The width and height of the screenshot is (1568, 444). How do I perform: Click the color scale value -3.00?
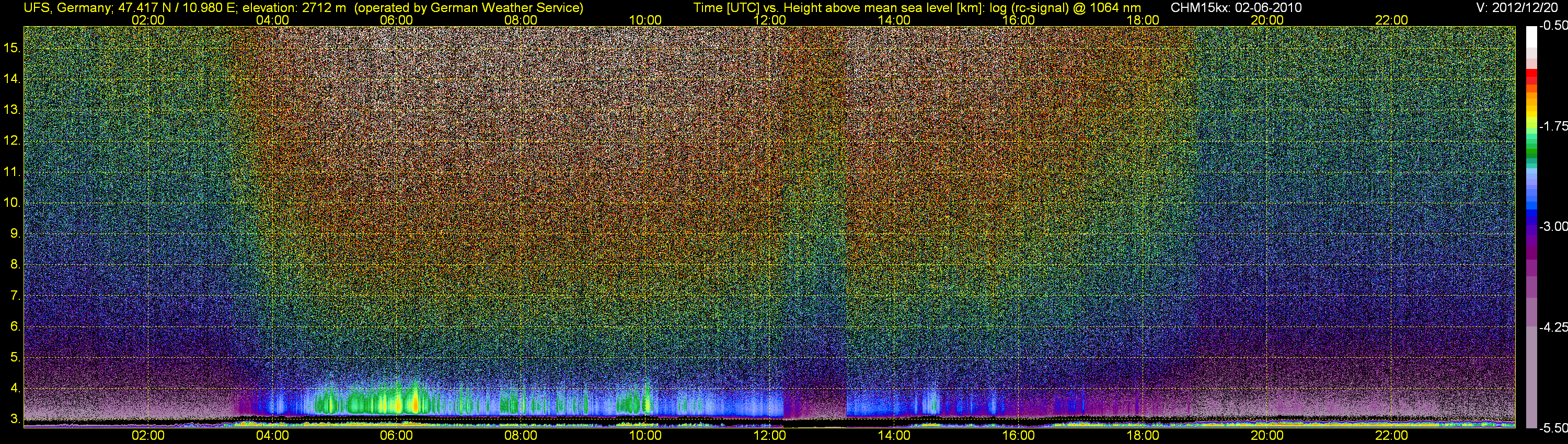pos(1553,227)
